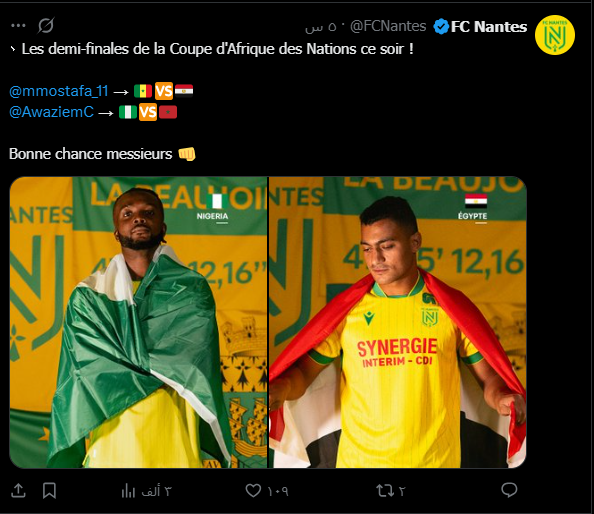The height and width of the screenshot is (514, 594).
Task: Repost using the retweet arrows icon
Action: pyautogui.click(x=385, y=491)
